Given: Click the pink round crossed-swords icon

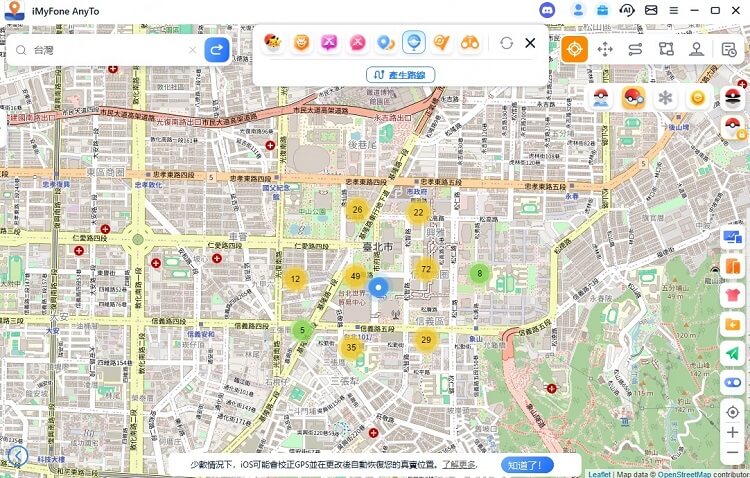Looking at the screenshot, I should coord(357,43).
